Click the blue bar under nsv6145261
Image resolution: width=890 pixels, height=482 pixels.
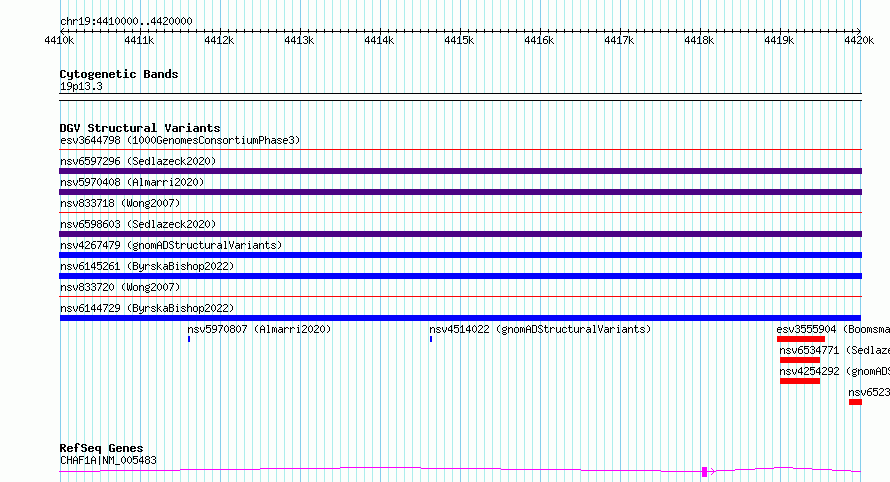460,276
